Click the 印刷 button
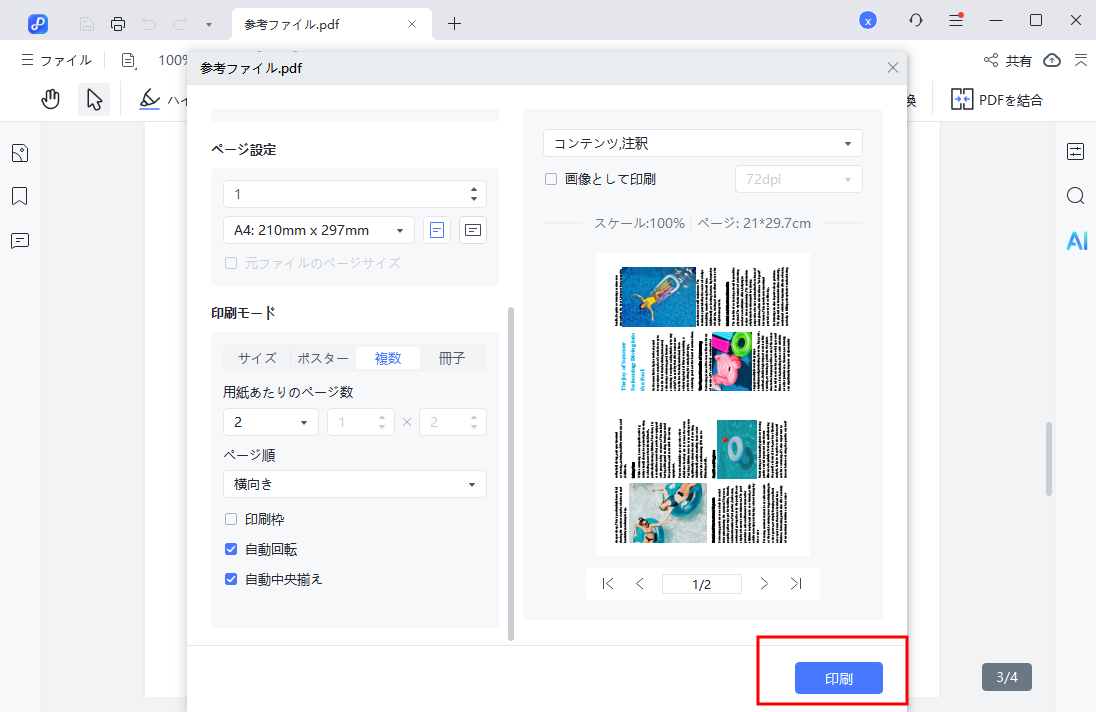 click(838, 677)
